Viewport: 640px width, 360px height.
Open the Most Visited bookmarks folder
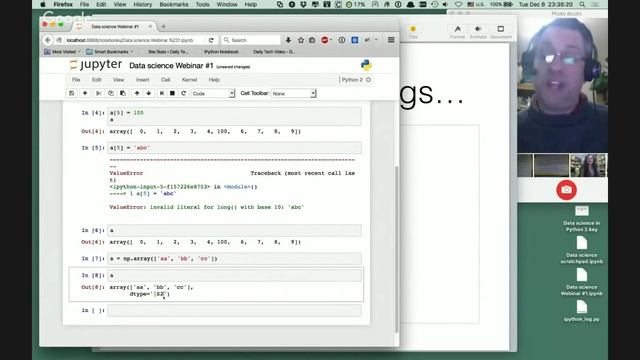[x=62, y=52]
